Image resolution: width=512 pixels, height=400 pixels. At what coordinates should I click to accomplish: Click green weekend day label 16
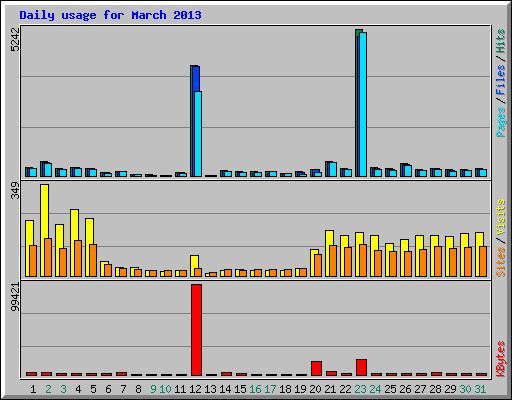click(255, 389)
